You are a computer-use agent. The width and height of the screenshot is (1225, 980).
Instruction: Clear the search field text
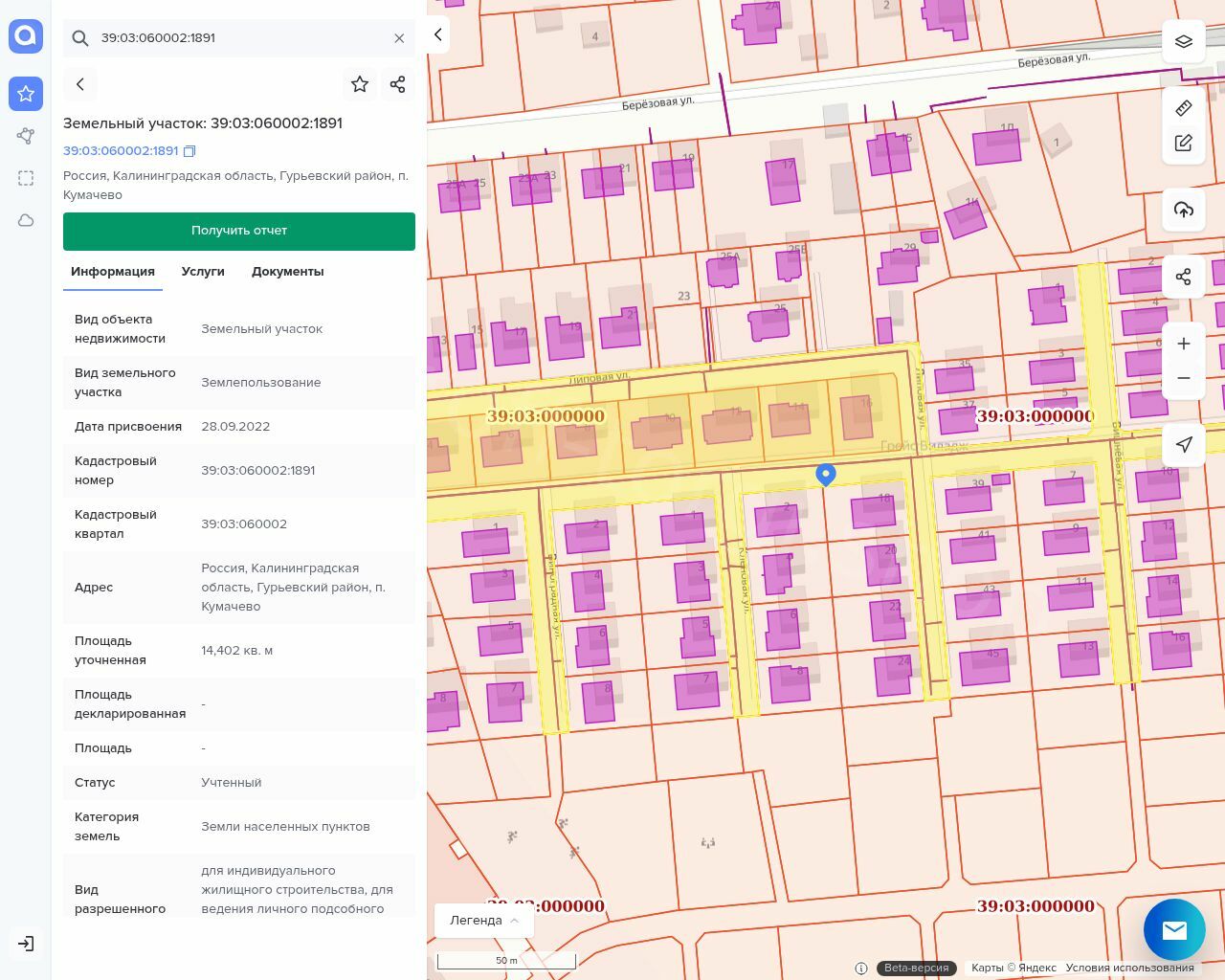coord(399,38)
